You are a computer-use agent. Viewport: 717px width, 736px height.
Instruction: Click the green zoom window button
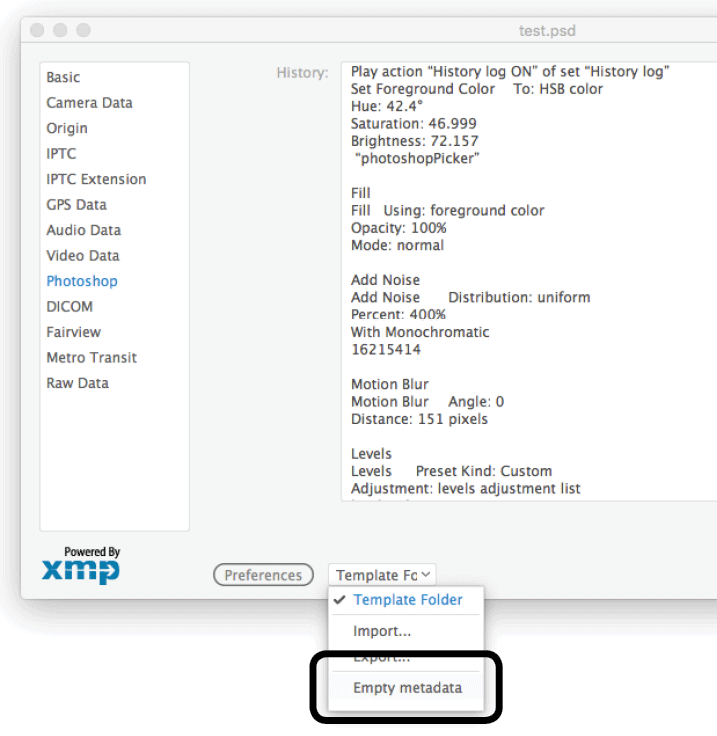[x=84, y=30]
